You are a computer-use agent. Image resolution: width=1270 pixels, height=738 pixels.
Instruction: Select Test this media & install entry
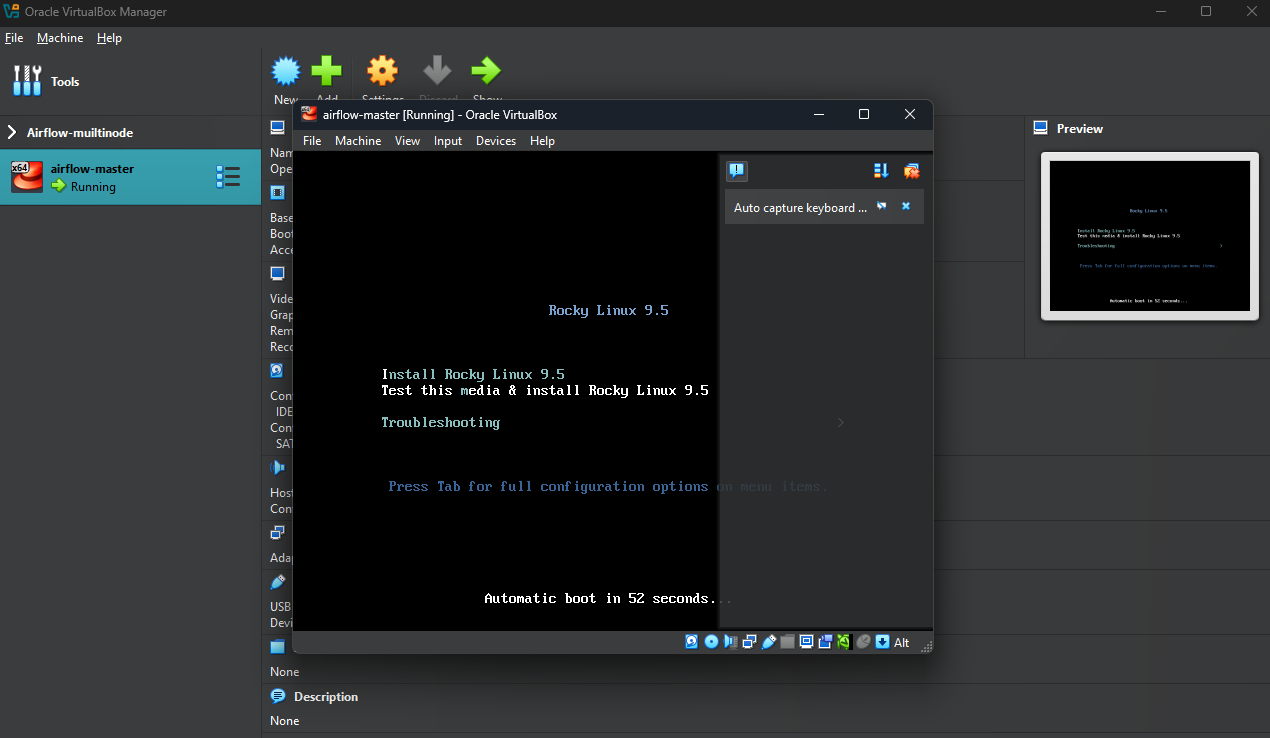click(x=545, y=390)
